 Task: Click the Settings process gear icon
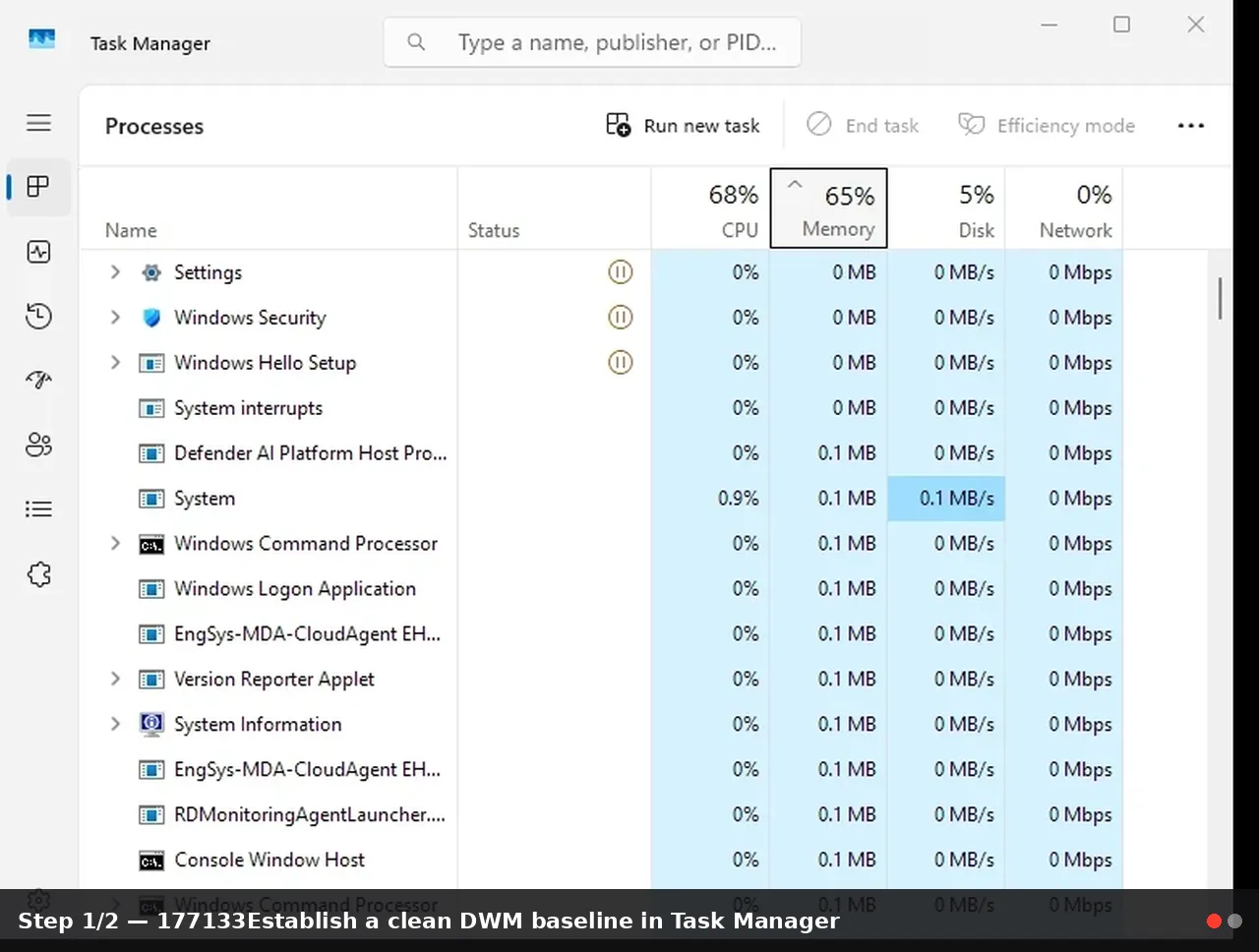(x=151, y=272)
